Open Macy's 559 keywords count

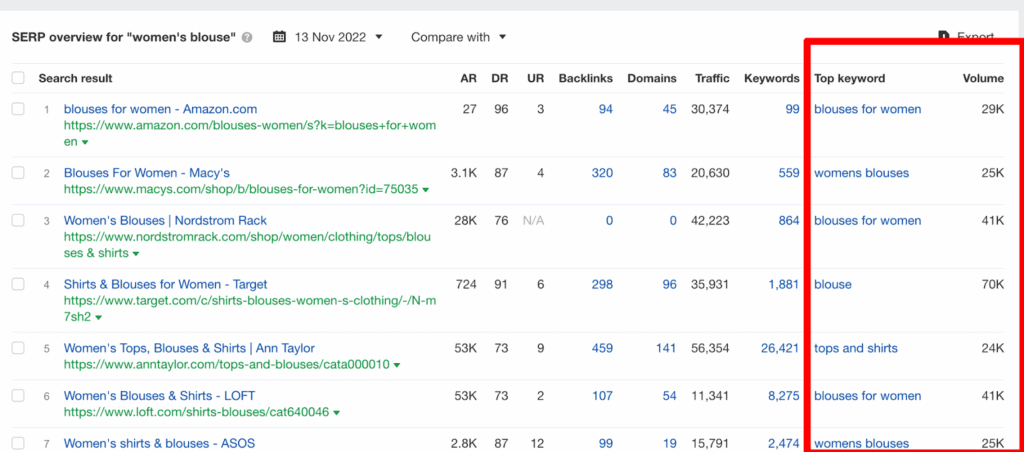click(789, 173)
